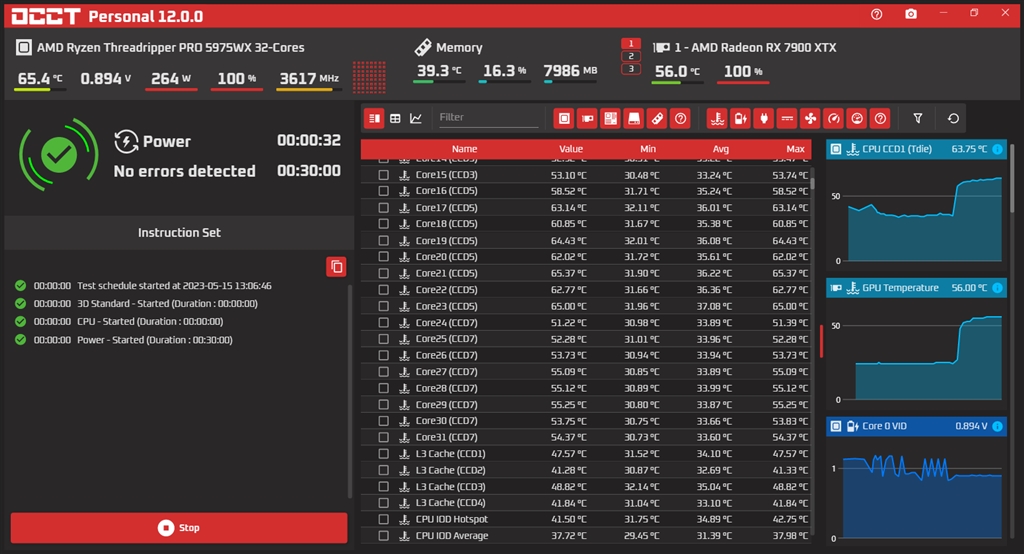Viewport: 1024px width, 554px height.
Task: Sort the table by Value column
Action: 571,149
